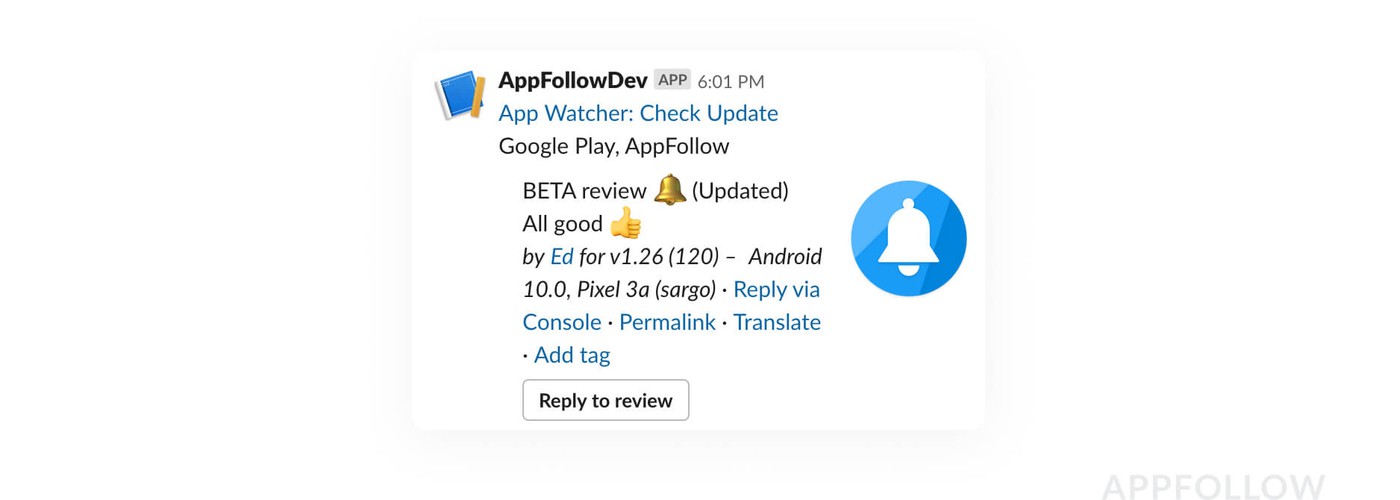
Task: Click the (Updated) status text
Action: point(740,190)
